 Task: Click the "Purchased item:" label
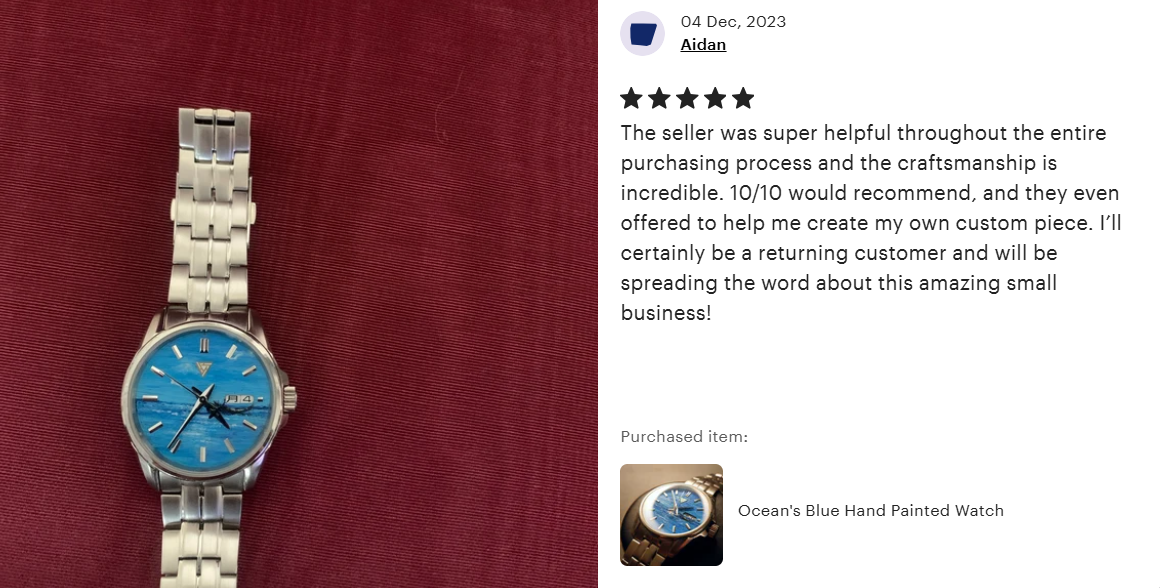pos(684,436)
